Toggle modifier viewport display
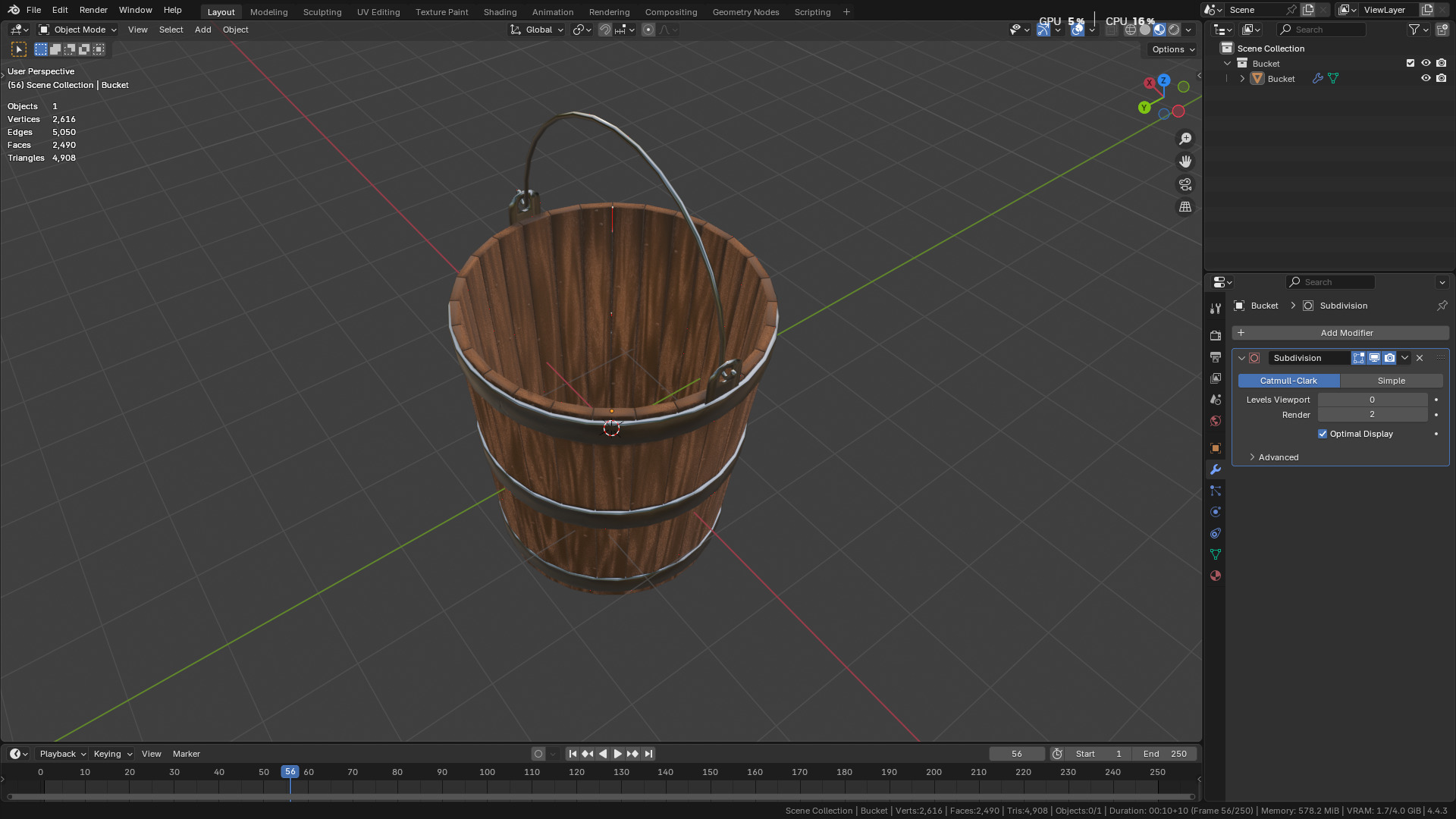 (x=1374, y=358)
